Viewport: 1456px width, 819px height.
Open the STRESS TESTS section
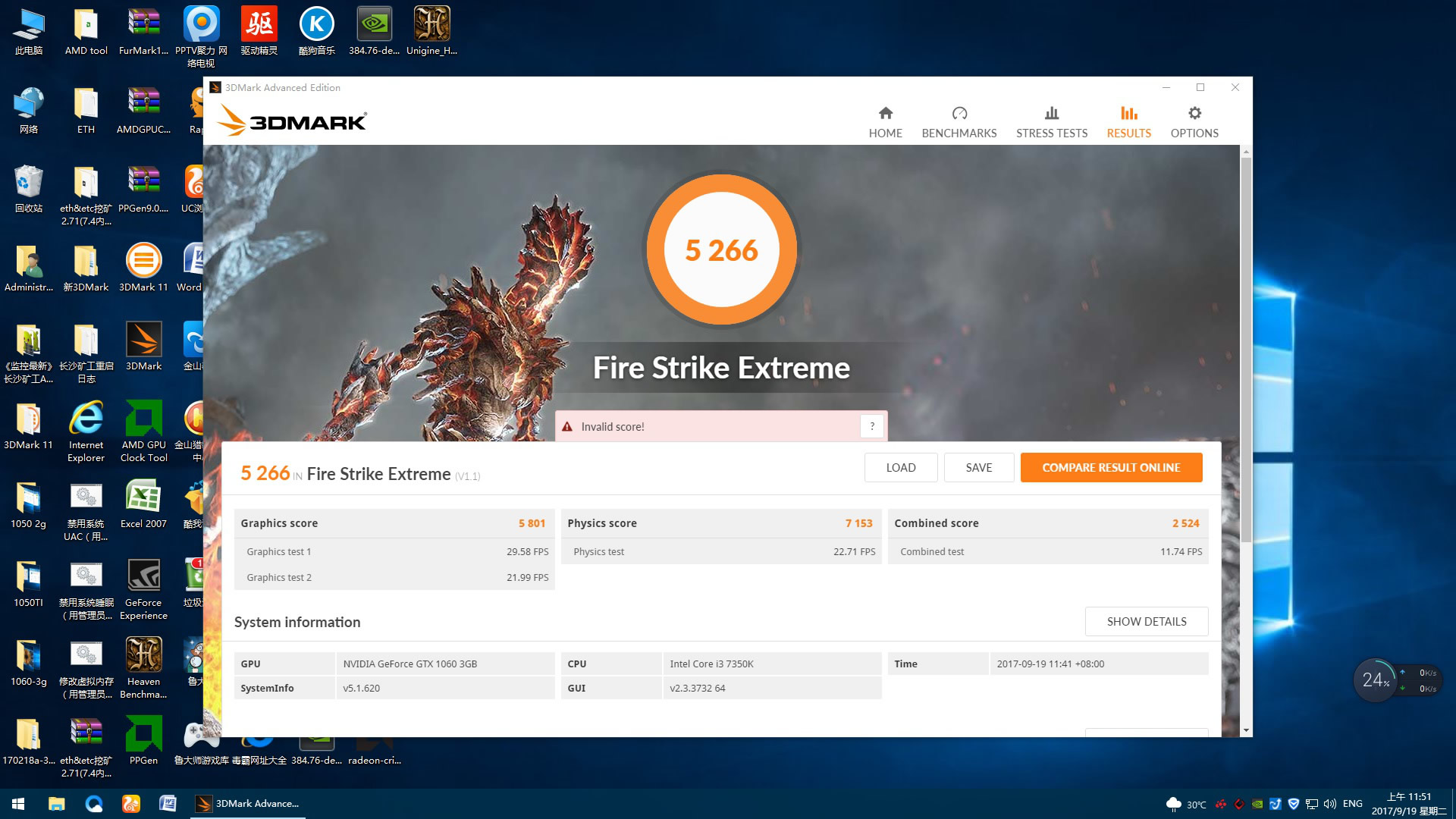1051,122
